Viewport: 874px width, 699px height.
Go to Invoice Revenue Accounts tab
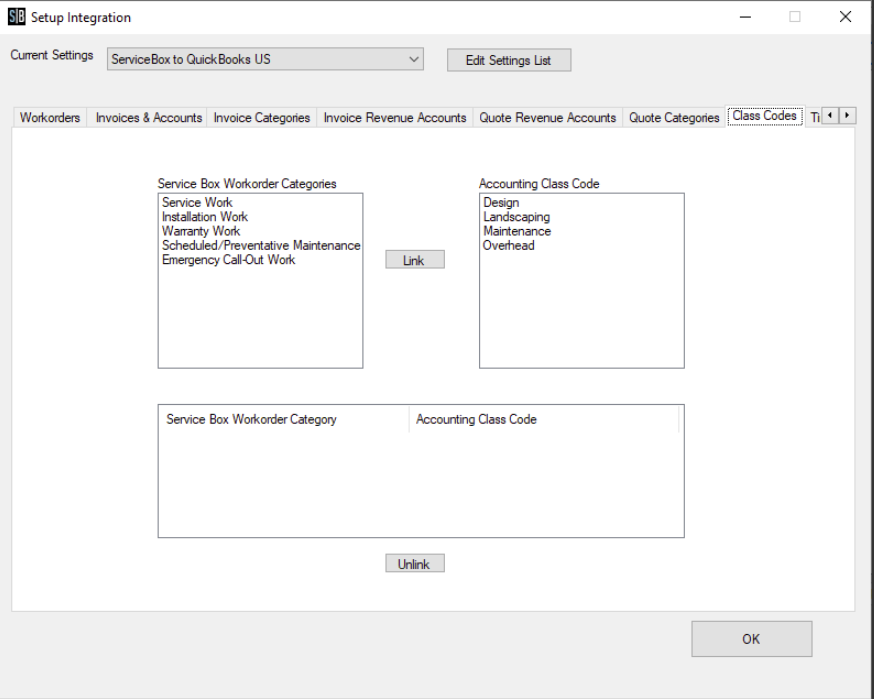[x=395, y=118]
